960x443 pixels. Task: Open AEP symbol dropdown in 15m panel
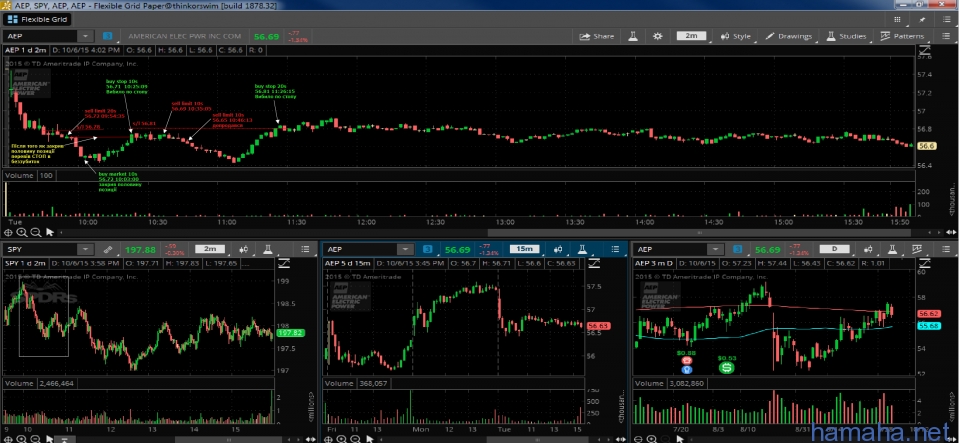(x=405, y=250)
